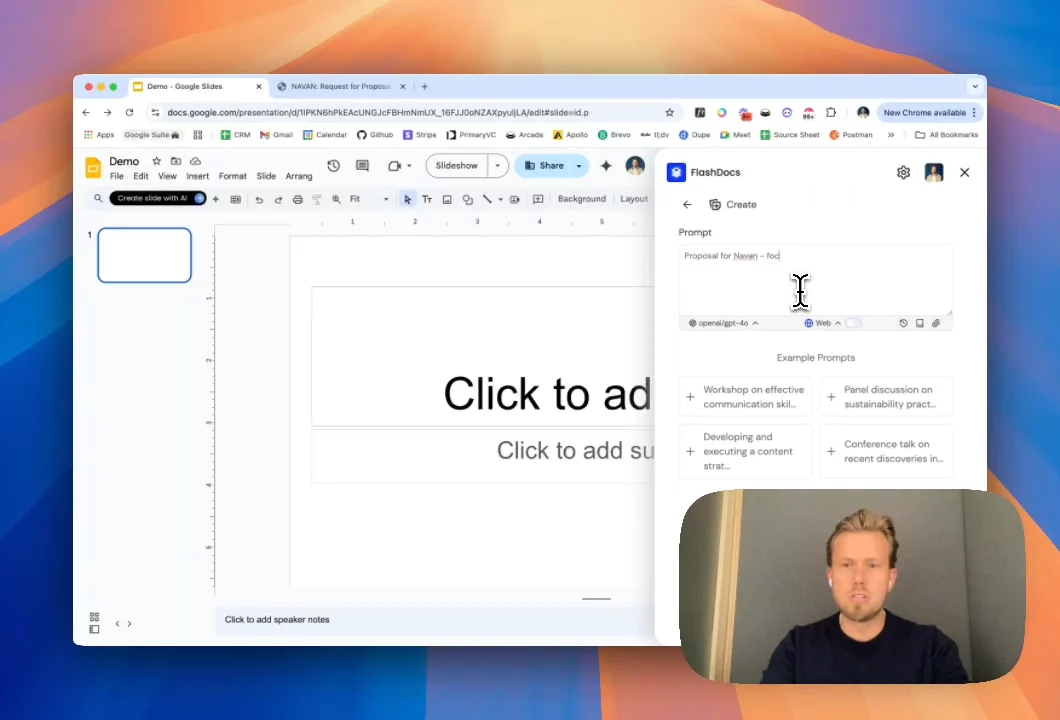Click the Background button in toolbar
This screenshot has height=720, width=1060.
tap(581, 199)
